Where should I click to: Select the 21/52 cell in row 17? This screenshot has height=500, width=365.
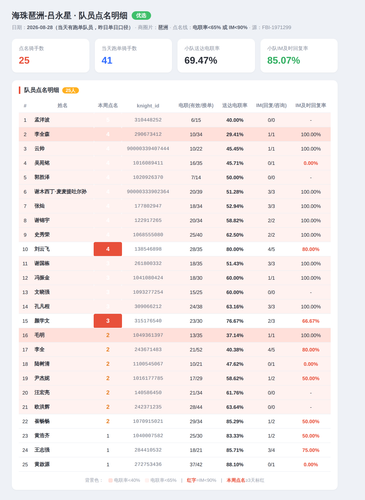click(x=196, y=349)
